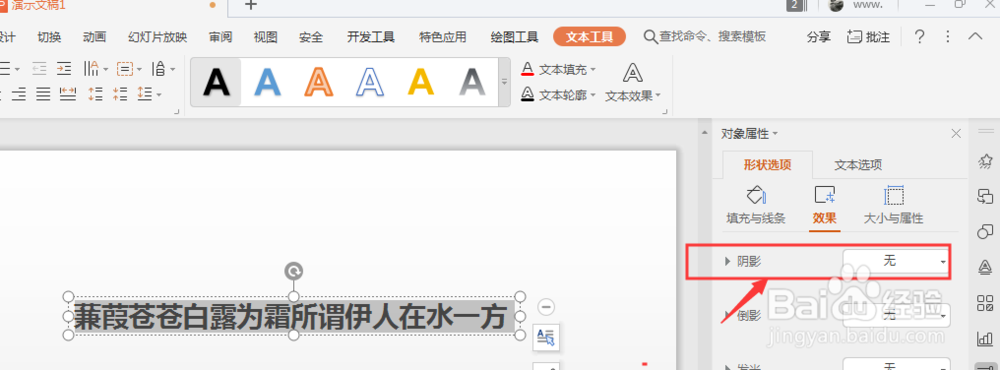Screen dimensions: 1000x370
Task: Click the star icon in right sidebar
Action: click(x=985, y=161)
